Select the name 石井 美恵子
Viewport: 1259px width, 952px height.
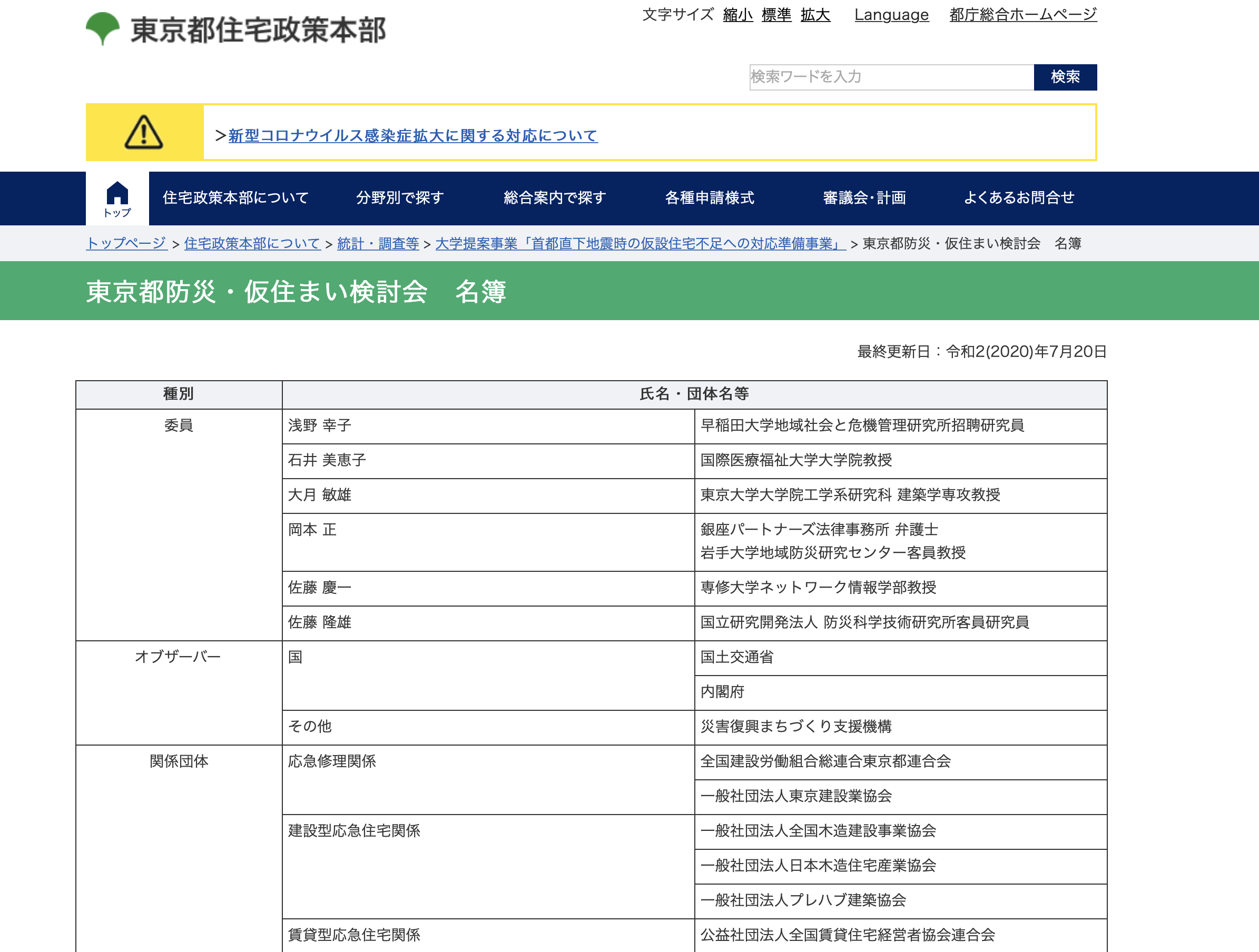click(327, 460)
